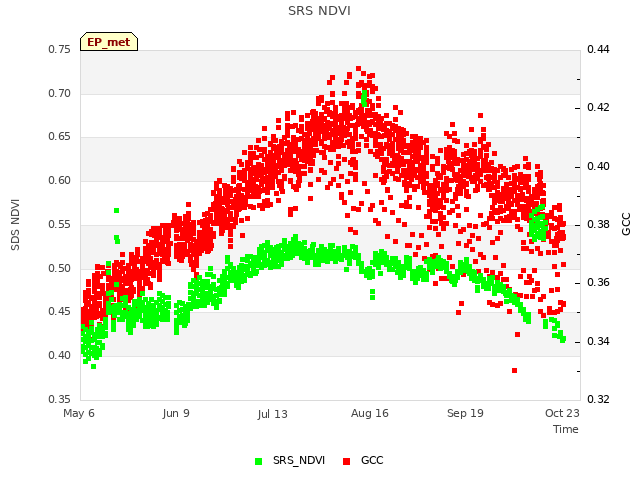Click the 0.65 left axis value

(x=60, y=136)
